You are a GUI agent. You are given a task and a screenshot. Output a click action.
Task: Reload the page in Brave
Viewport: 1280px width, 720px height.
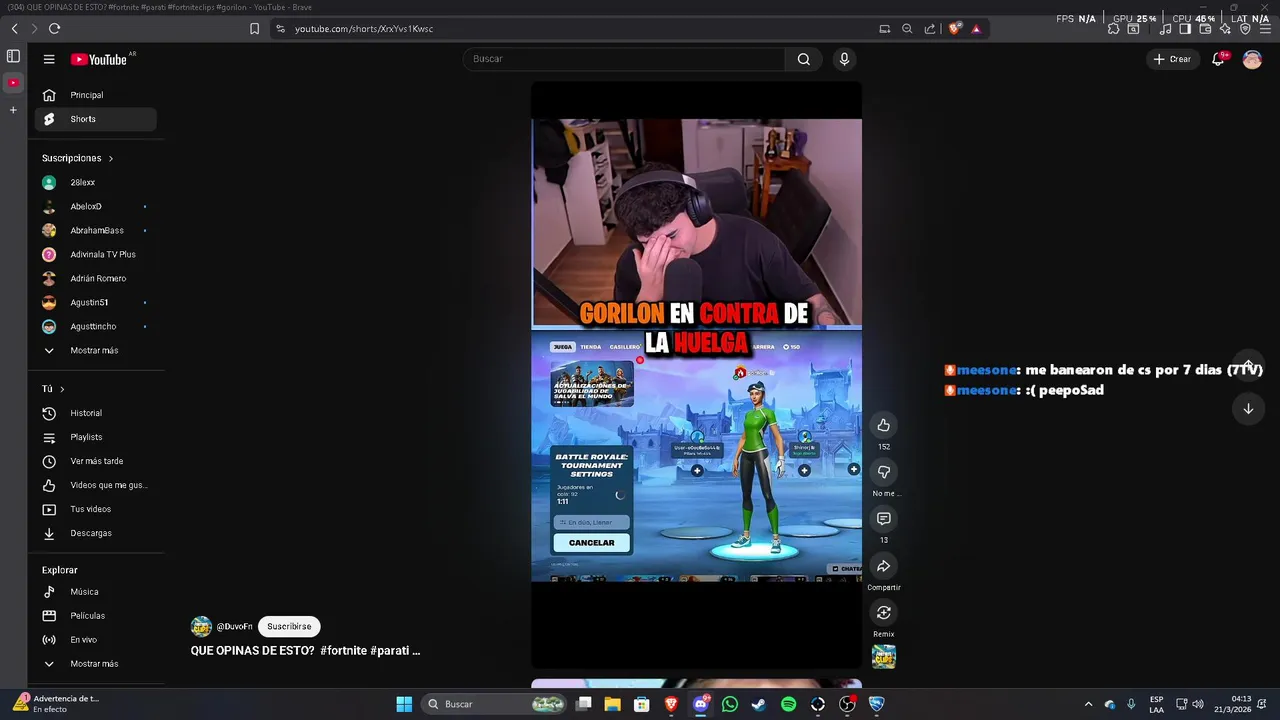(x=54, y=29)
